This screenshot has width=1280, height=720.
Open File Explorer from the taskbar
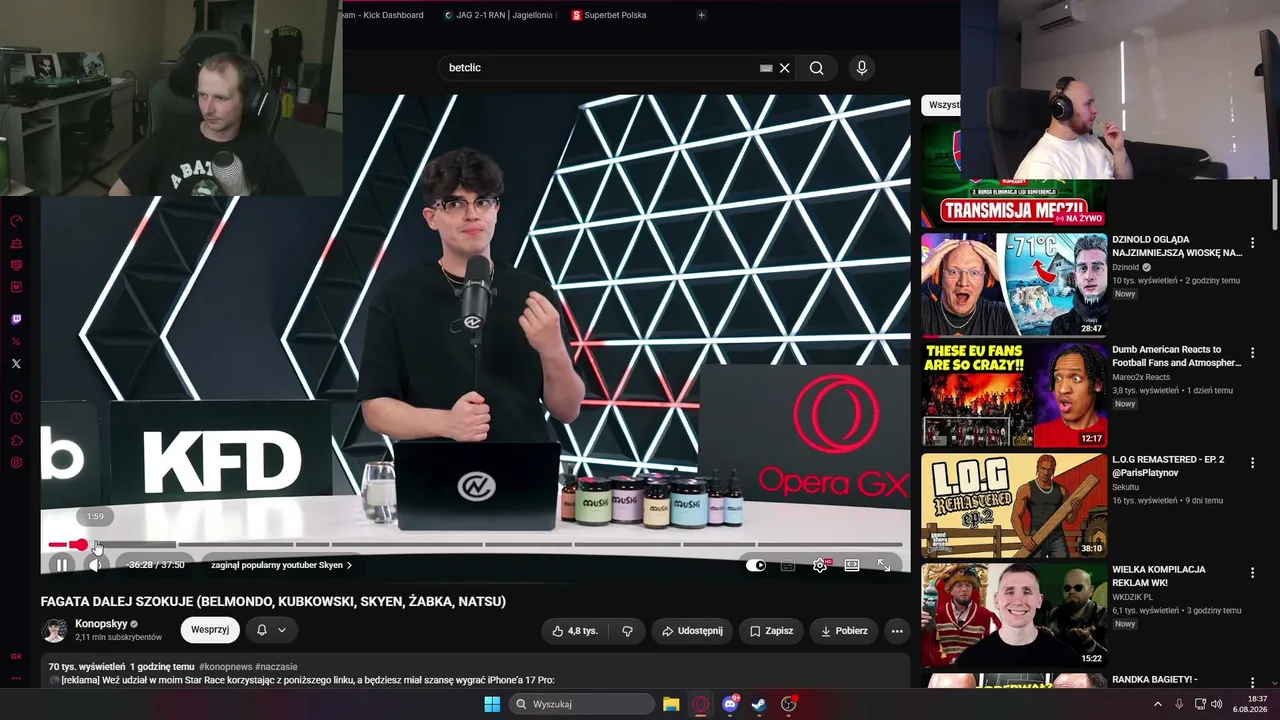coord(671,704)
